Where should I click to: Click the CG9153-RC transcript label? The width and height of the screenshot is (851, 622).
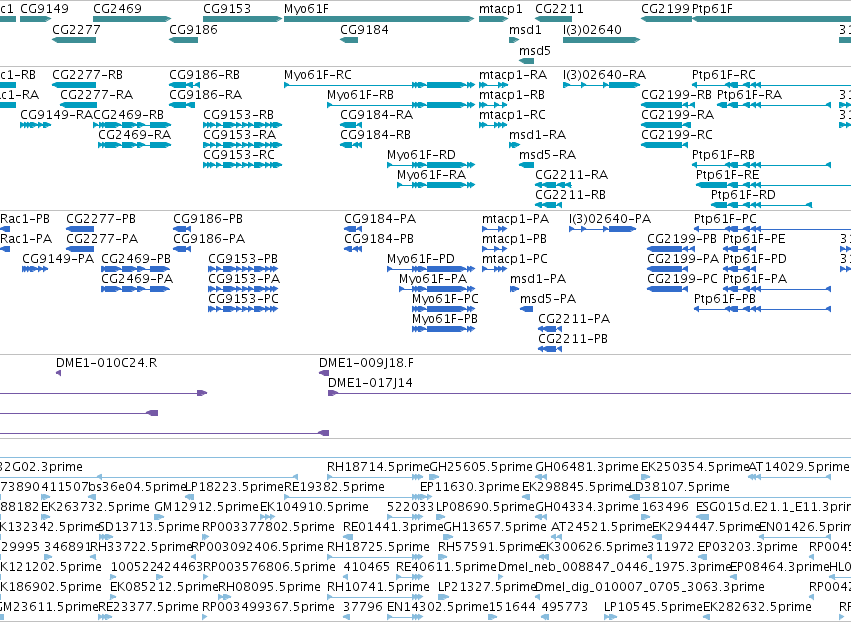point(239,155)
